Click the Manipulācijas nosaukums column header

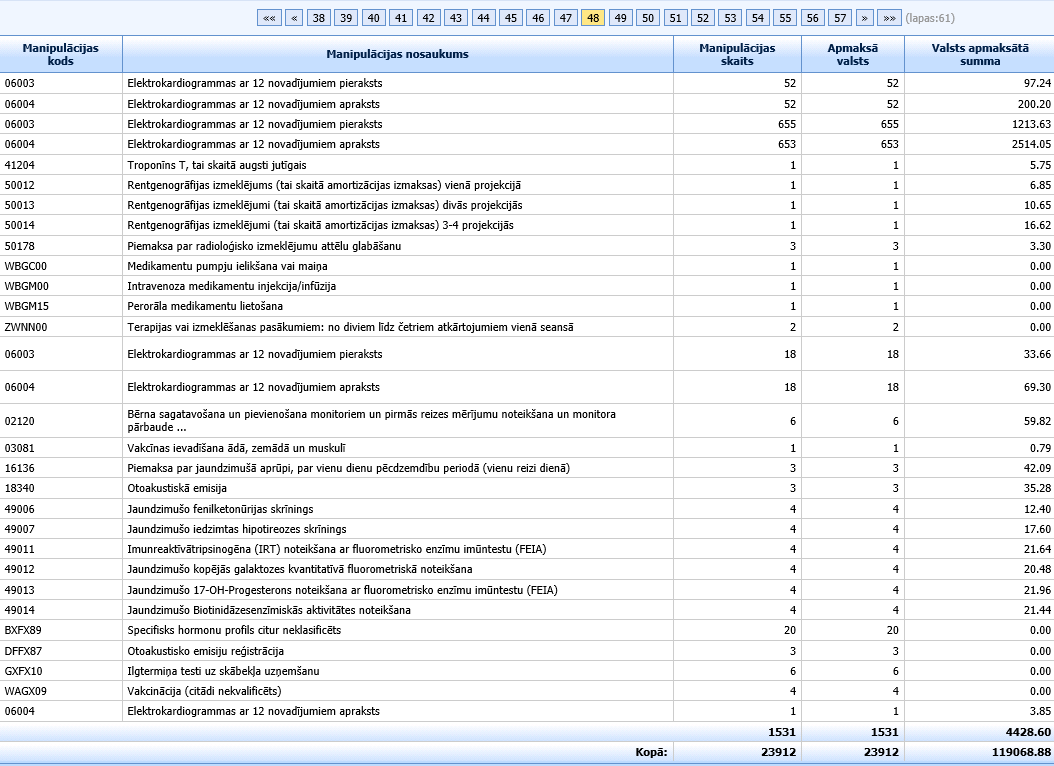pyautogui.click(x=397, y=54)
